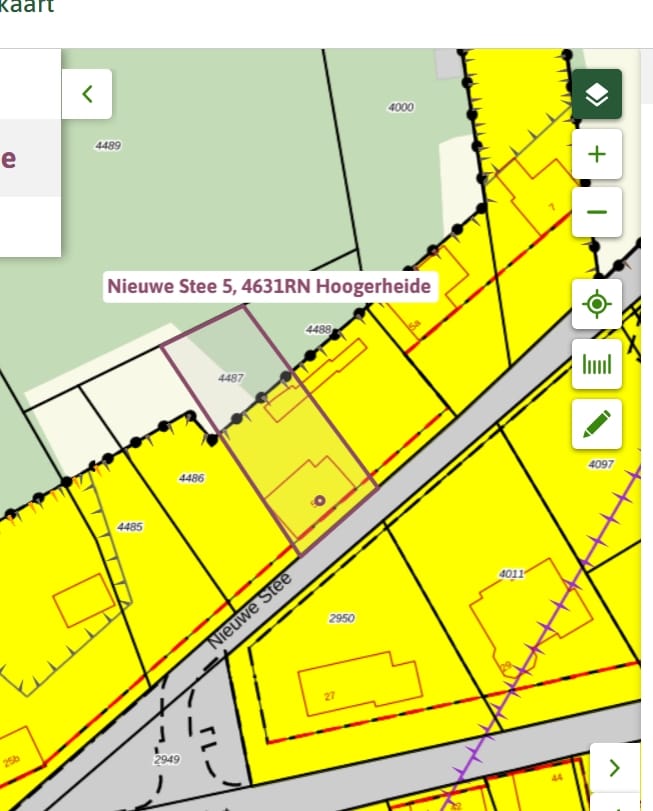653x811 pixels.
Task: Click parcel 4000 label
Action: click(400, 107)
